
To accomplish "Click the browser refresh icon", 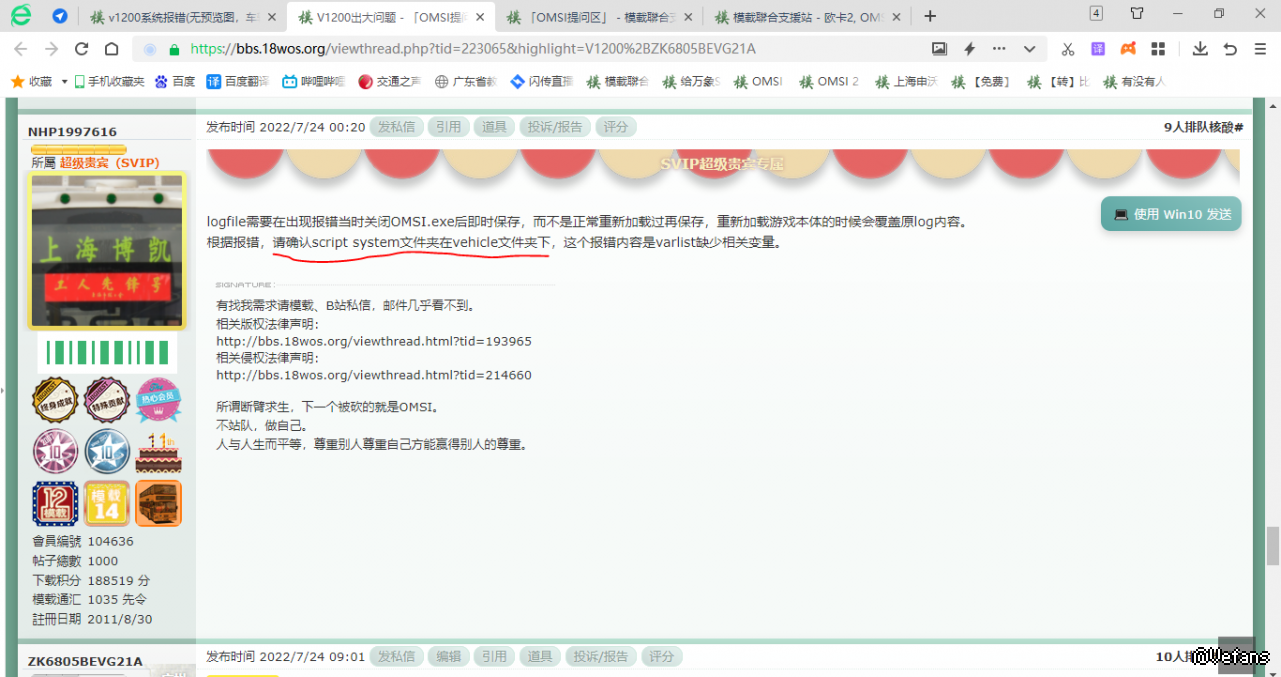I will point(82,49).
